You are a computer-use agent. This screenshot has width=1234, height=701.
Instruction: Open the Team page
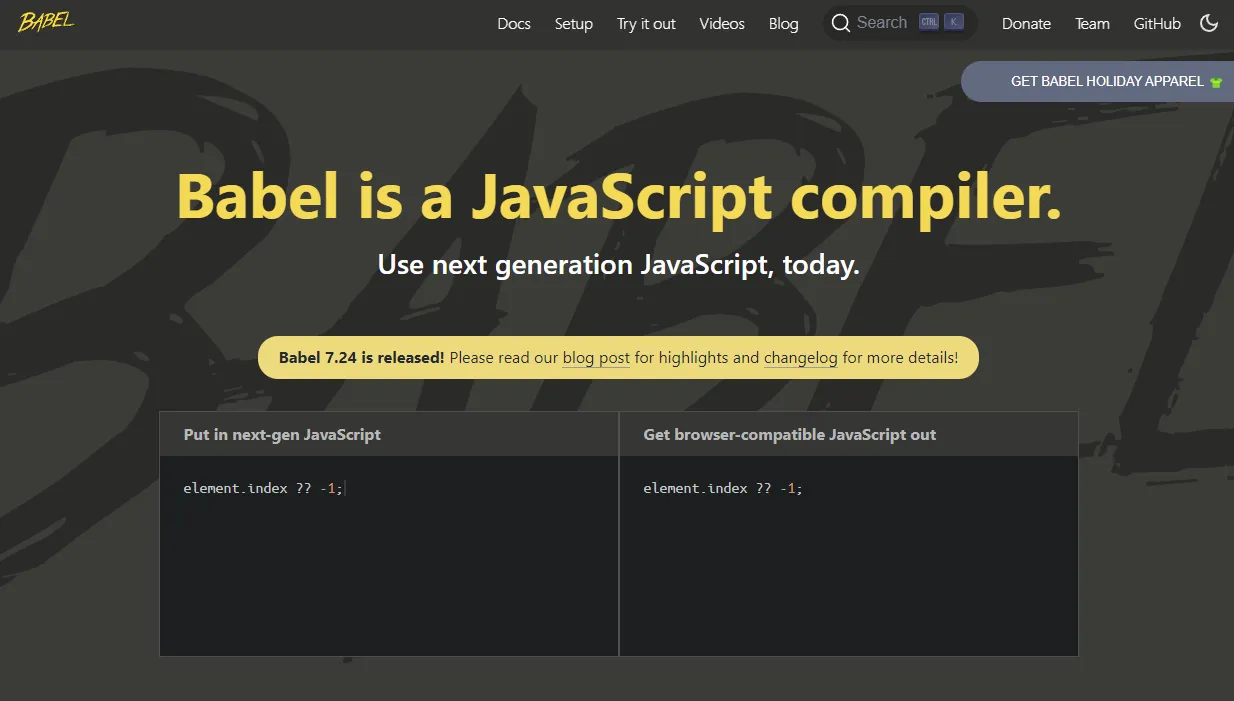click(x=1092, y=24)
